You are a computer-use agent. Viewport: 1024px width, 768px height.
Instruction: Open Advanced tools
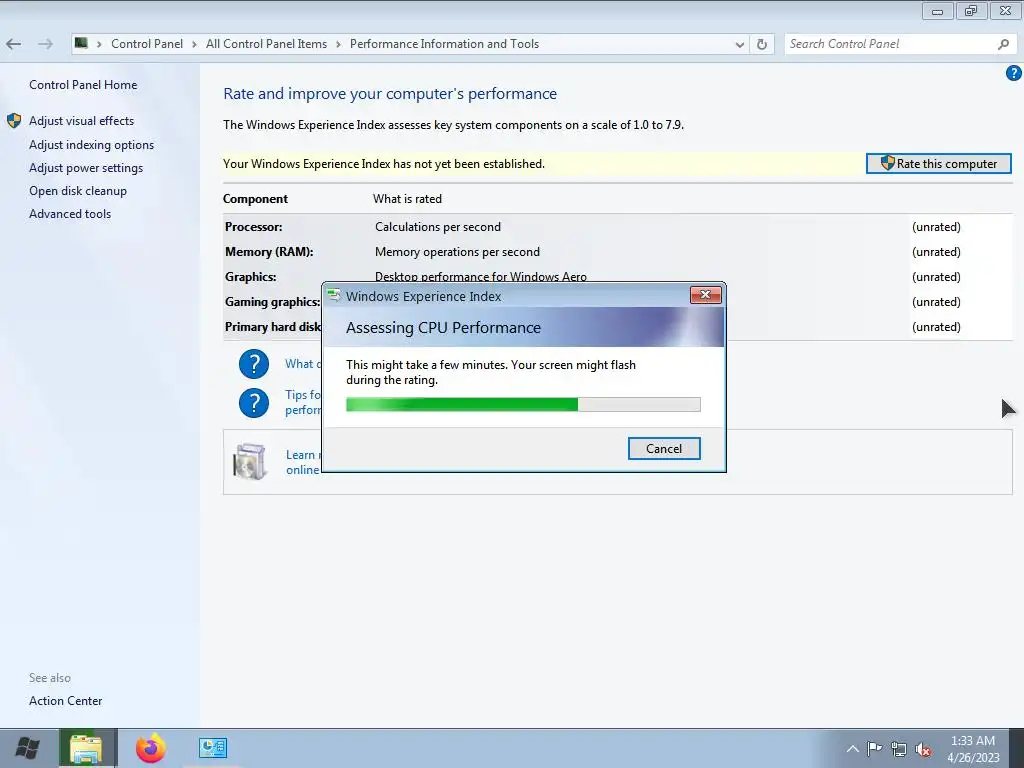pyautogui.click(x=70, y=214)
